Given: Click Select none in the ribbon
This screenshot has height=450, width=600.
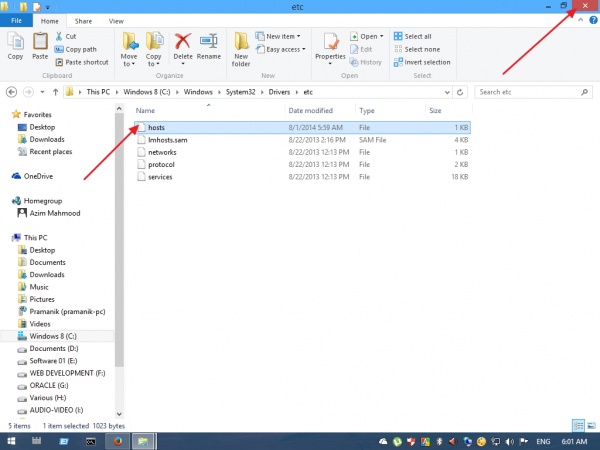Looking at the screenshot, I should click(x=417, y=49).
